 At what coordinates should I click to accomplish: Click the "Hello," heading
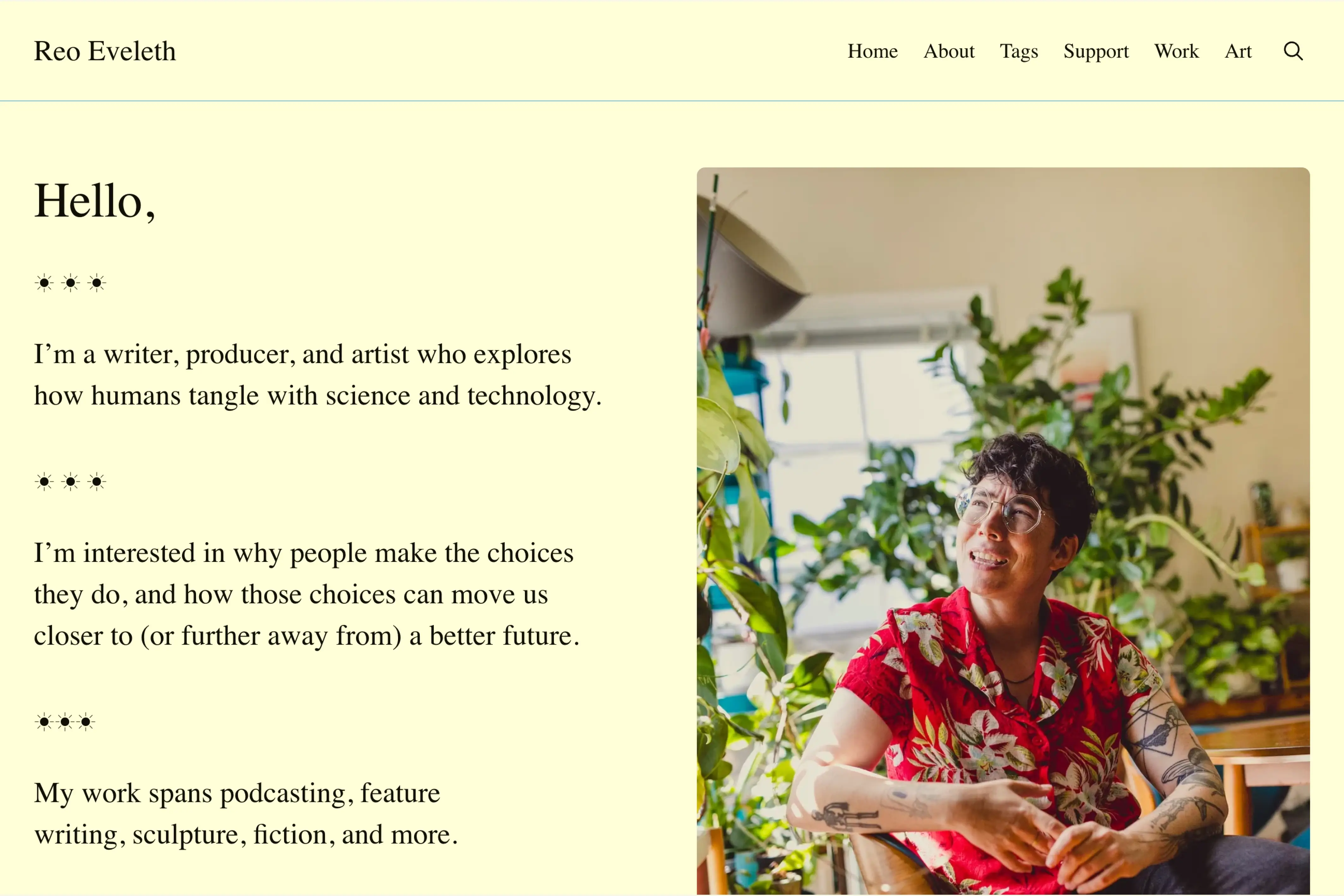94,201
